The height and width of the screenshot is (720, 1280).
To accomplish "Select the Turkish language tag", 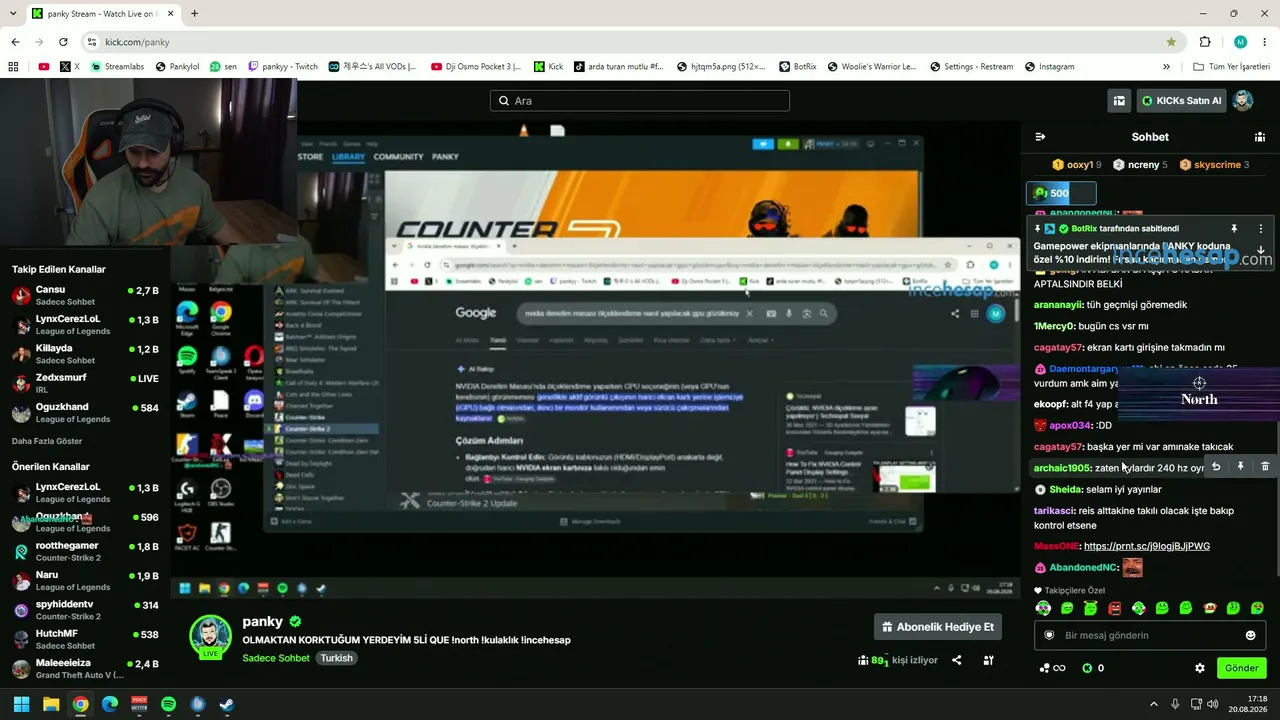I will (x=337, y=658).
